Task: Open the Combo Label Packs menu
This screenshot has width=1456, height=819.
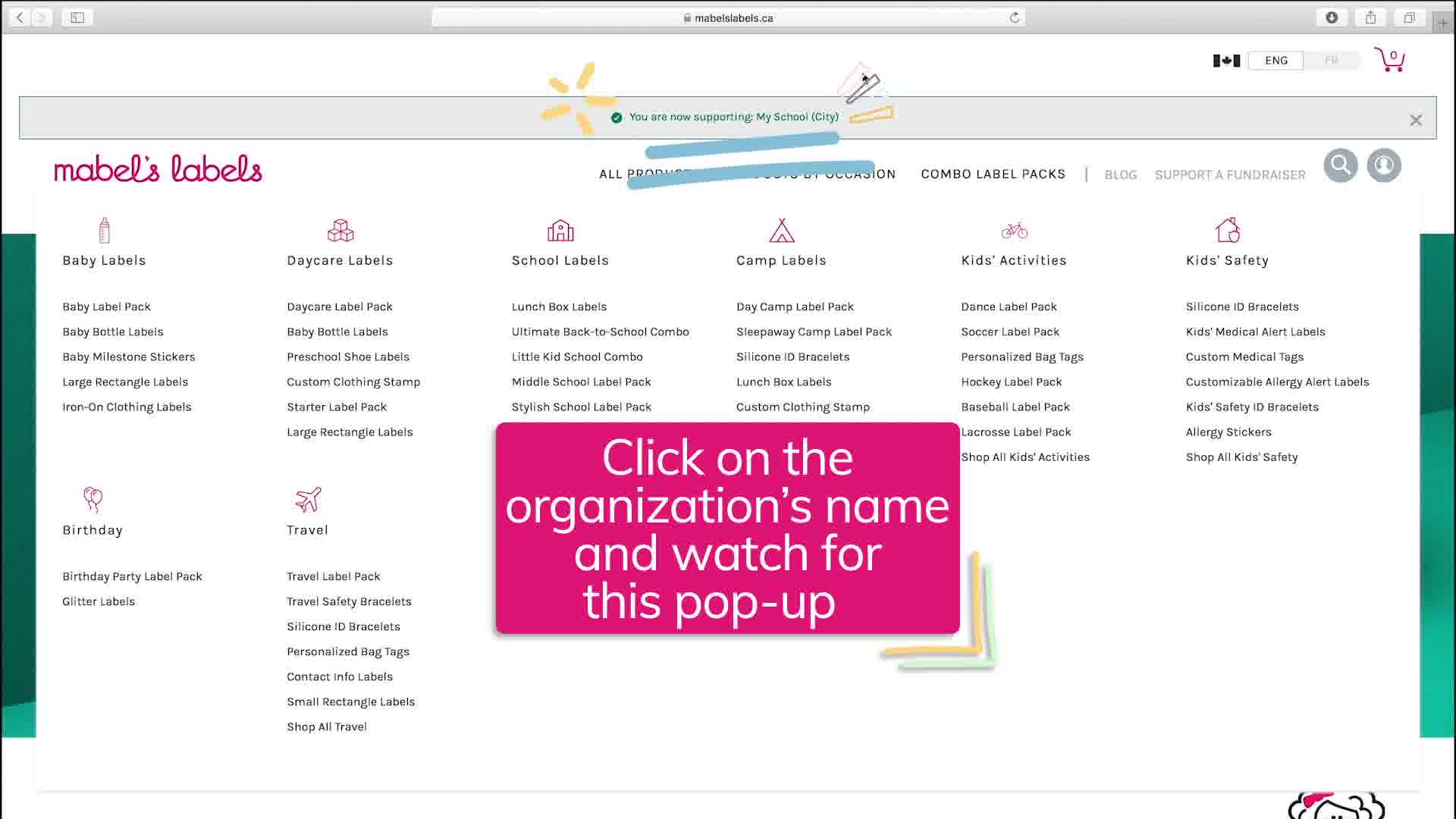Action: (993, 174)
